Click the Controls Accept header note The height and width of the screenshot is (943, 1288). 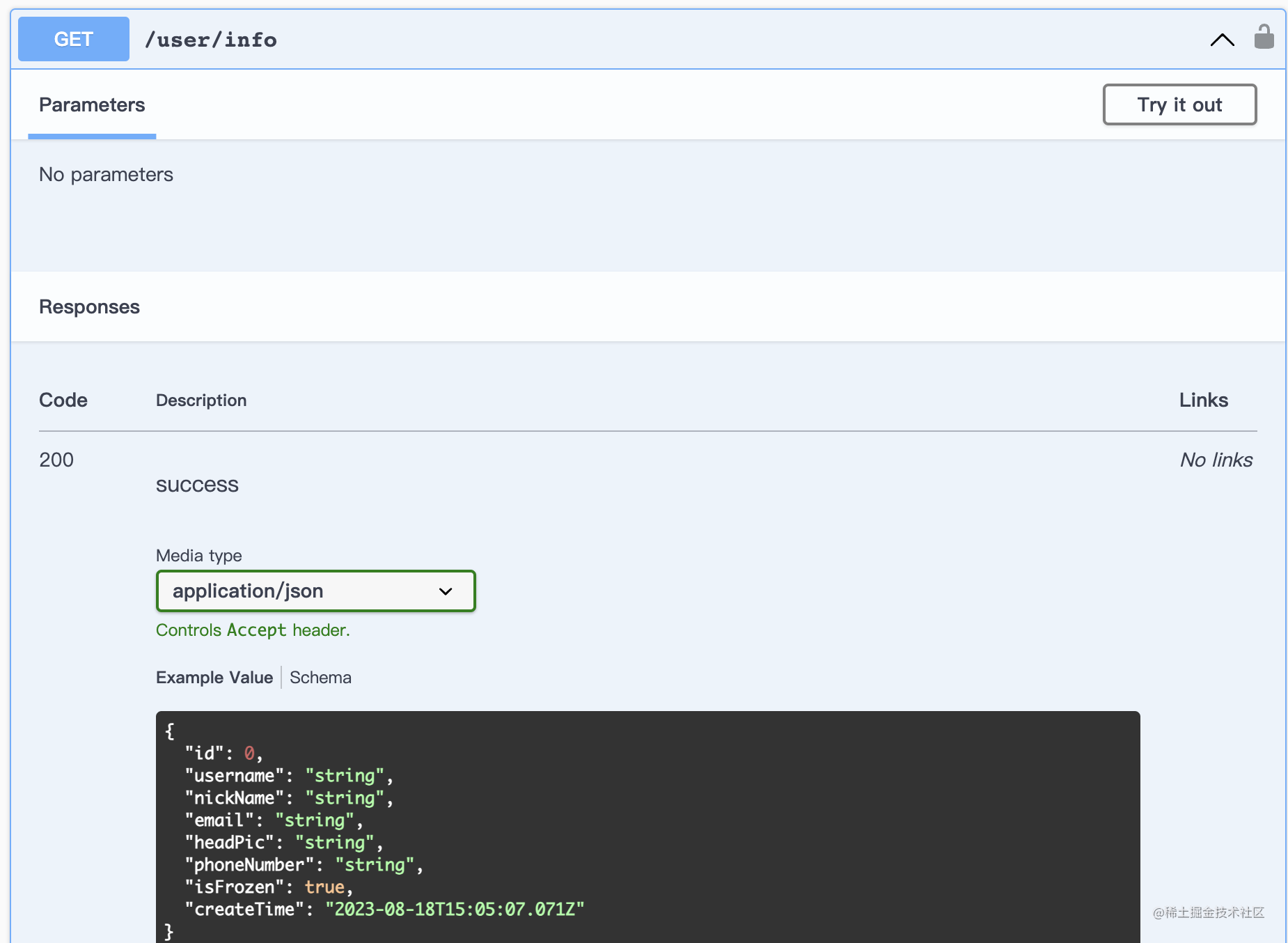point(253,630)
